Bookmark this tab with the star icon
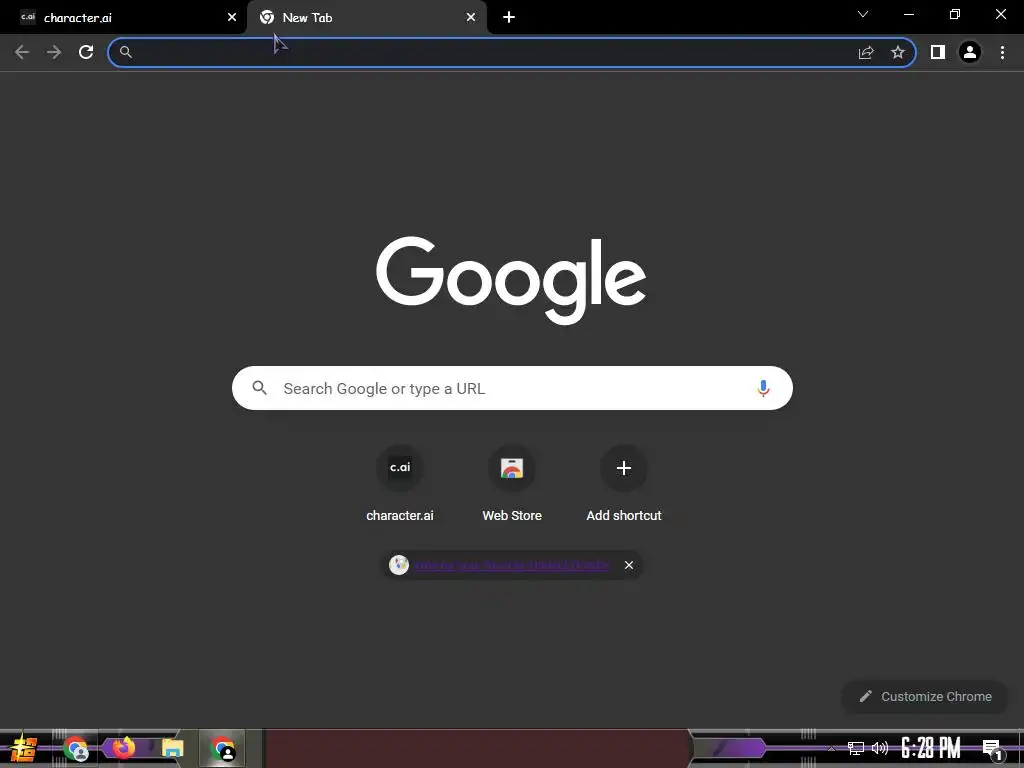The height and width of the screenshot is (768, 1024). tap(898, 52)
